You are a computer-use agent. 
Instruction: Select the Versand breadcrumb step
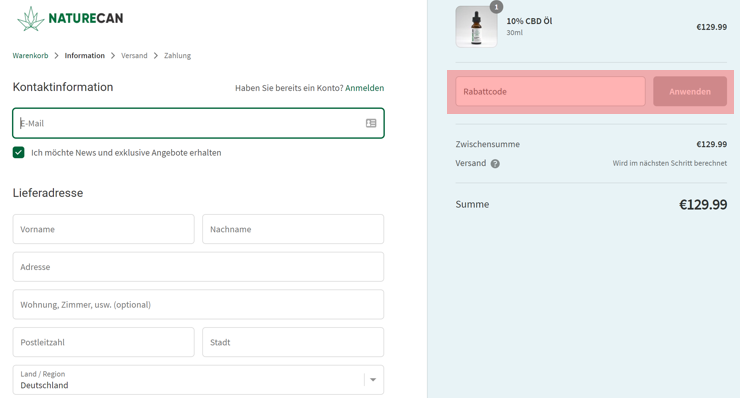click(x=134, y=56)
